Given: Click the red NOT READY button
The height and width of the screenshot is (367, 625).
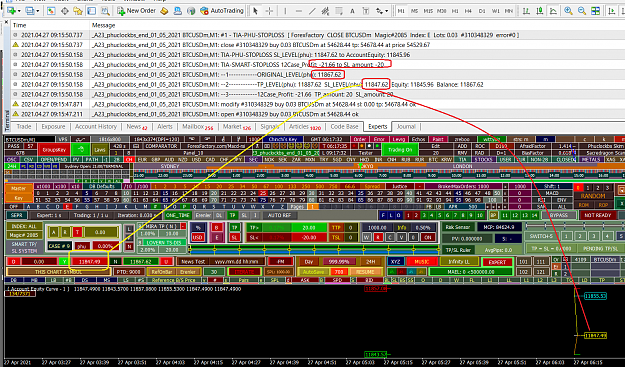Looking at the screenshot, I should point(597,215).
